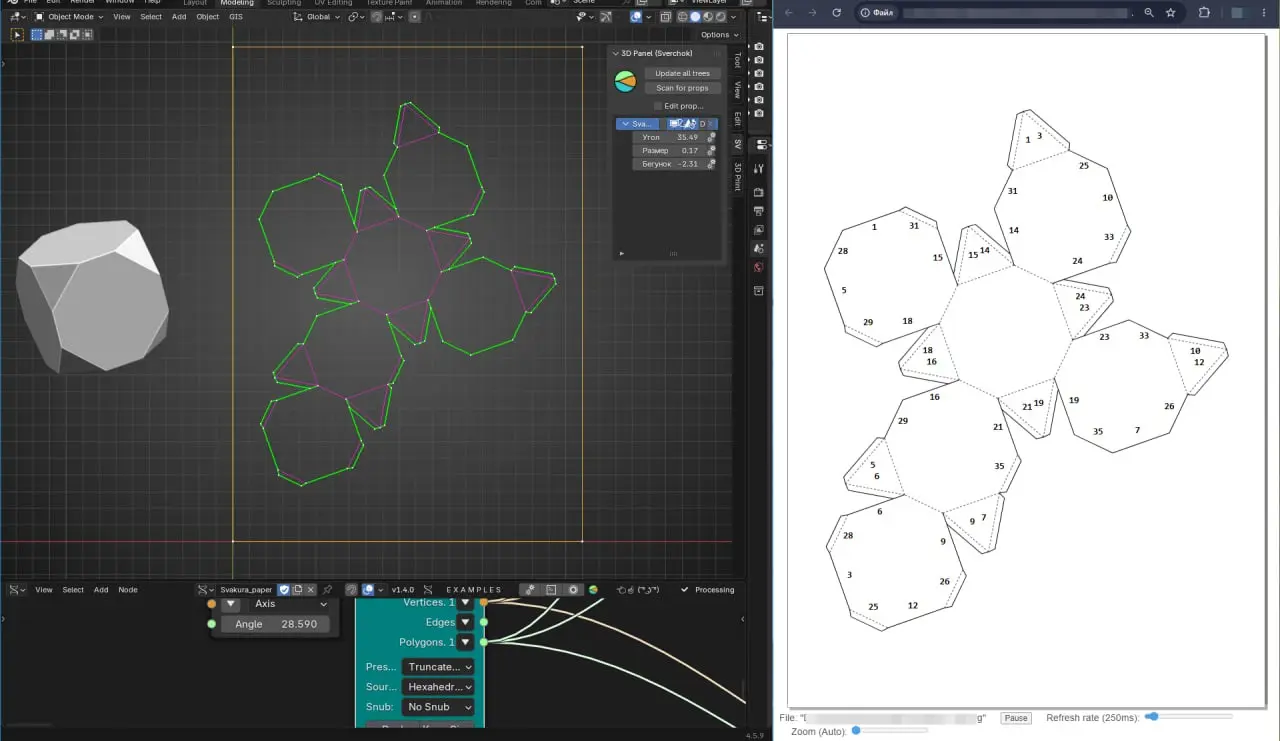Select the tweak tool arrow icon
Viewport: 1280px width, 741px height.
[x=17, y=34]
